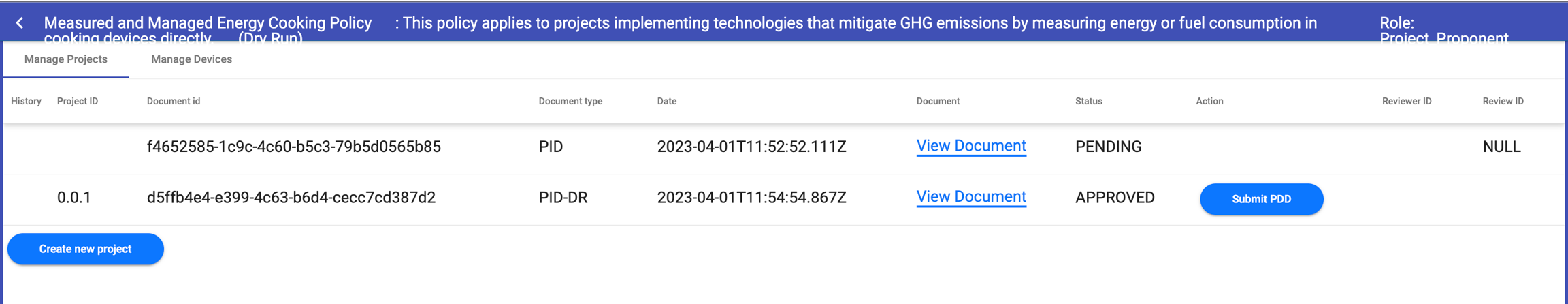Screen dimensions: 1568x304
Task: Click the Date column header
Action: click(667, 101)
